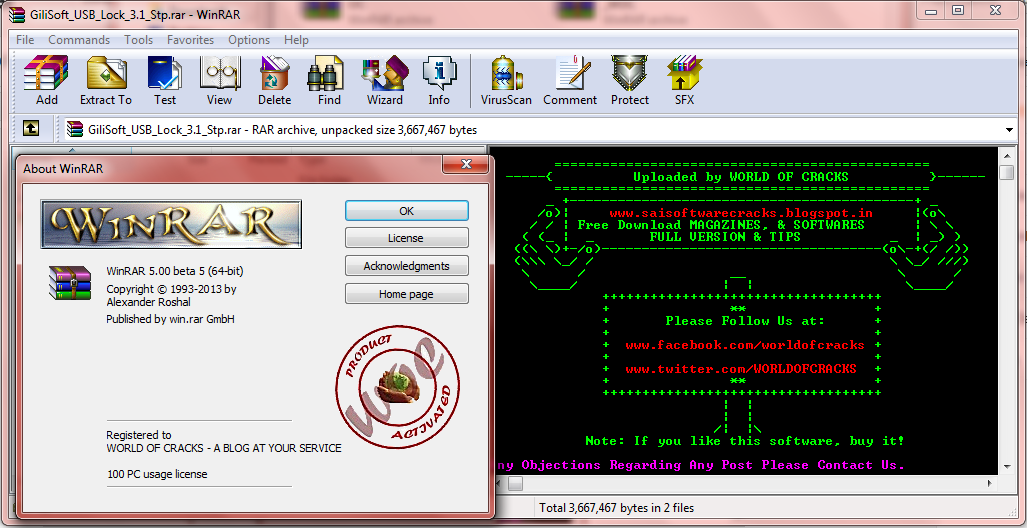
Task: Open the Tools menu
Action: coord(138,40)
